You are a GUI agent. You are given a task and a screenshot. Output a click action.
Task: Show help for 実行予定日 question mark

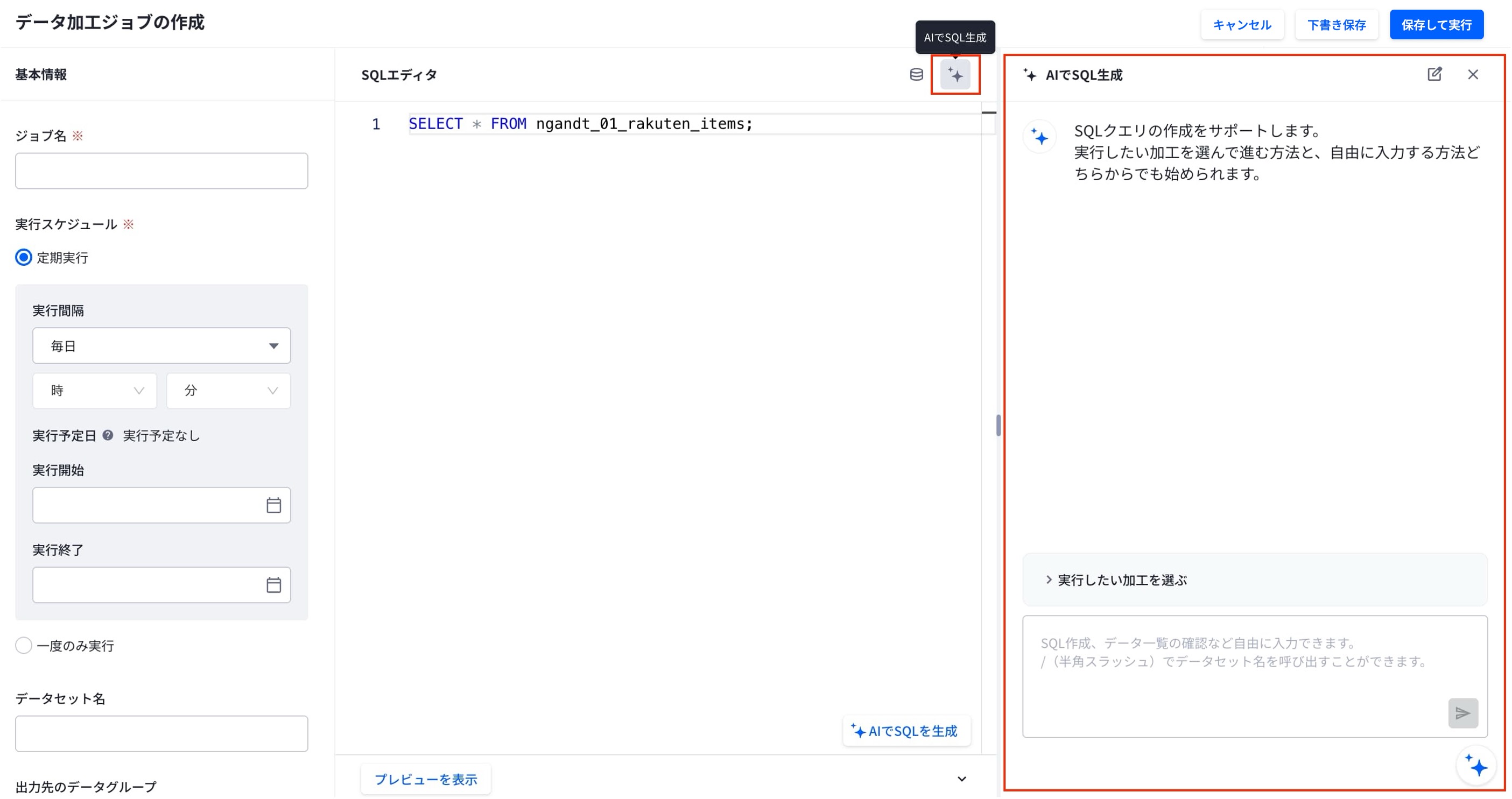(108, 435)
